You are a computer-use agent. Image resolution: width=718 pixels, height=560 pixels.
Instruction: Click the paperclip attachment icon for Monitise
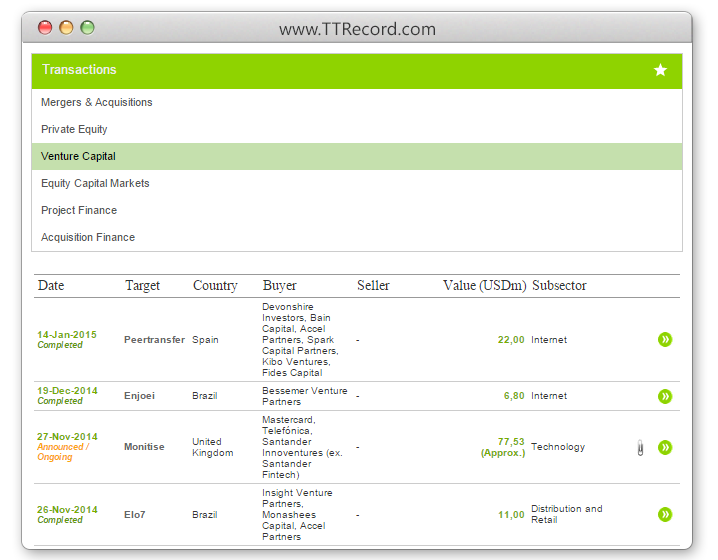click(x=640, y=448)
